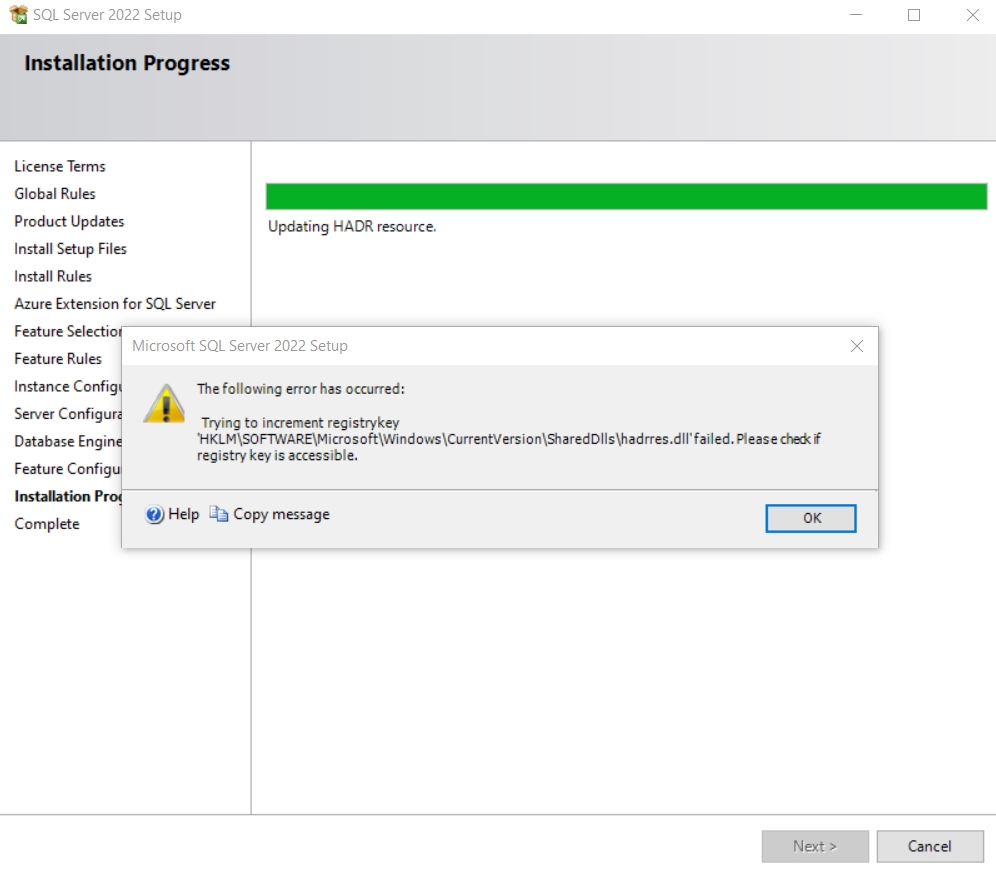Select Azure Extension for SQL Server step
The image size is (996, 870).
115,304
